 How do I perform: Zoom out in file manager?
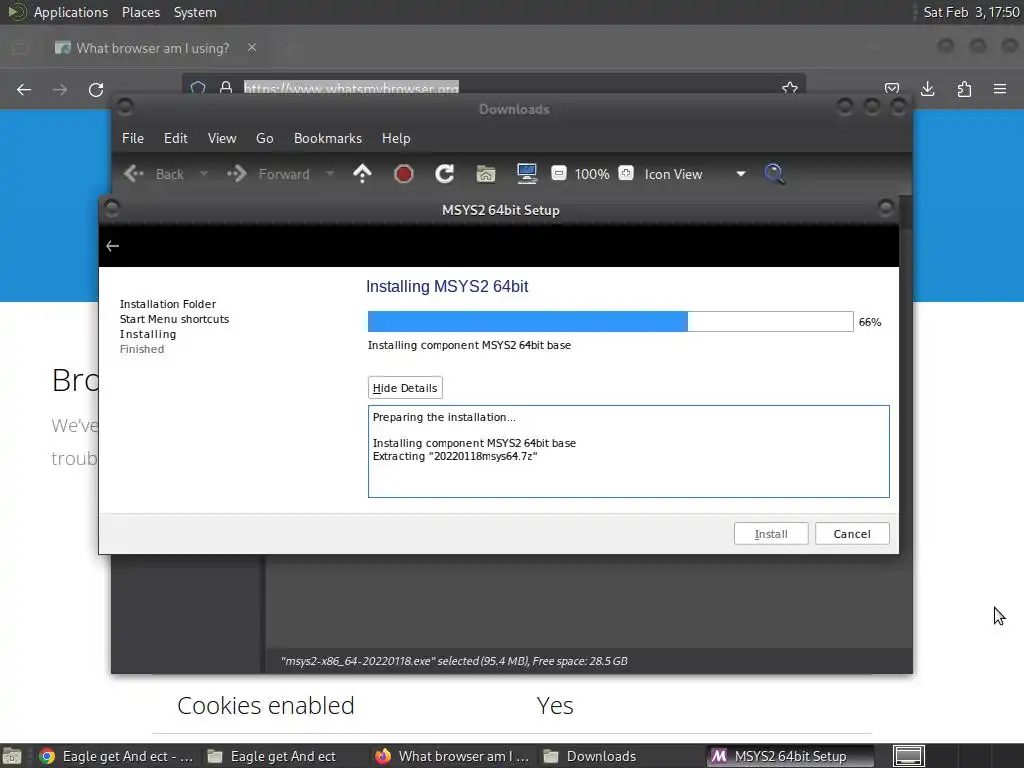558,173
